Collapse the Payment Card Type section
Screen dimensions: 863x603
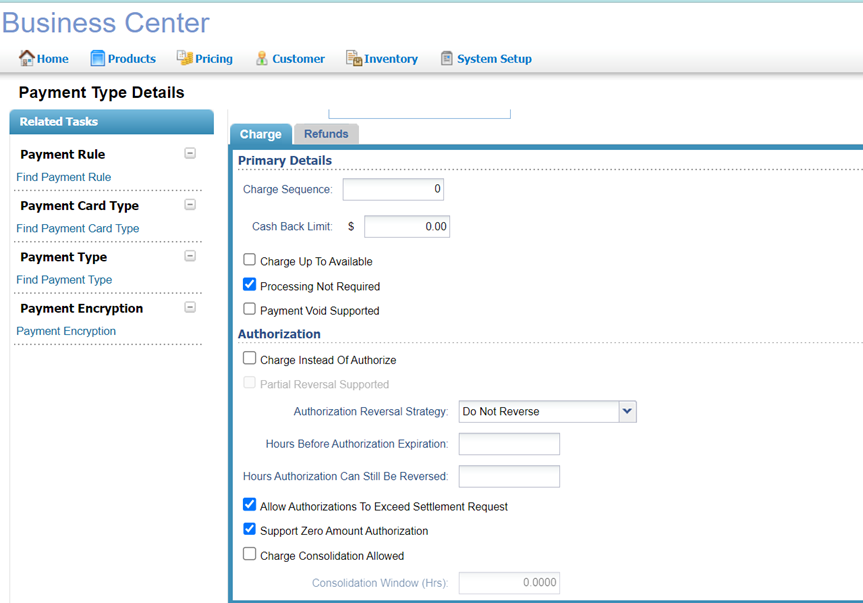[190, 205]
